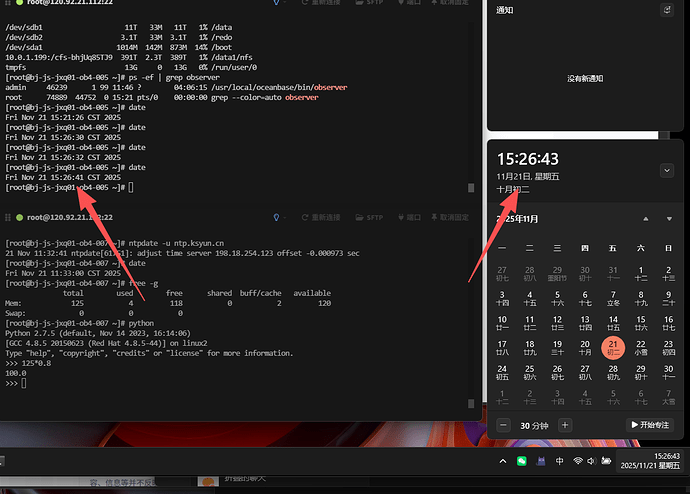This screenshot has width=690, height=494.
Task: Select today's date 21 in the calendar
Action: 612,347
